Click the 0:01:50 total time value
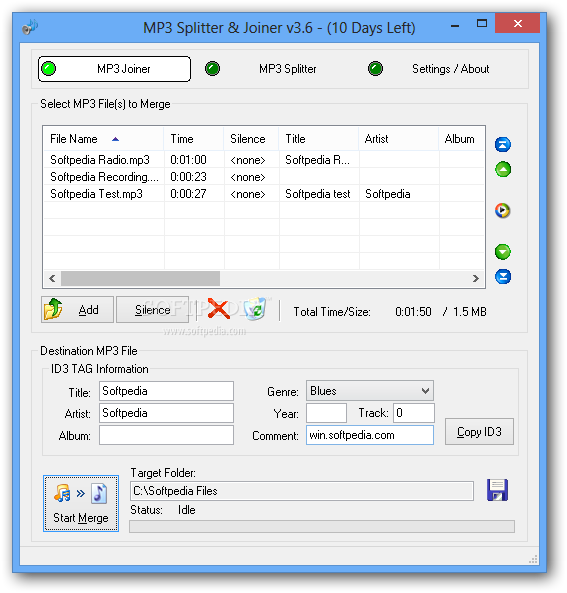This screenshot has height=593, width=567. coord(413,312)
